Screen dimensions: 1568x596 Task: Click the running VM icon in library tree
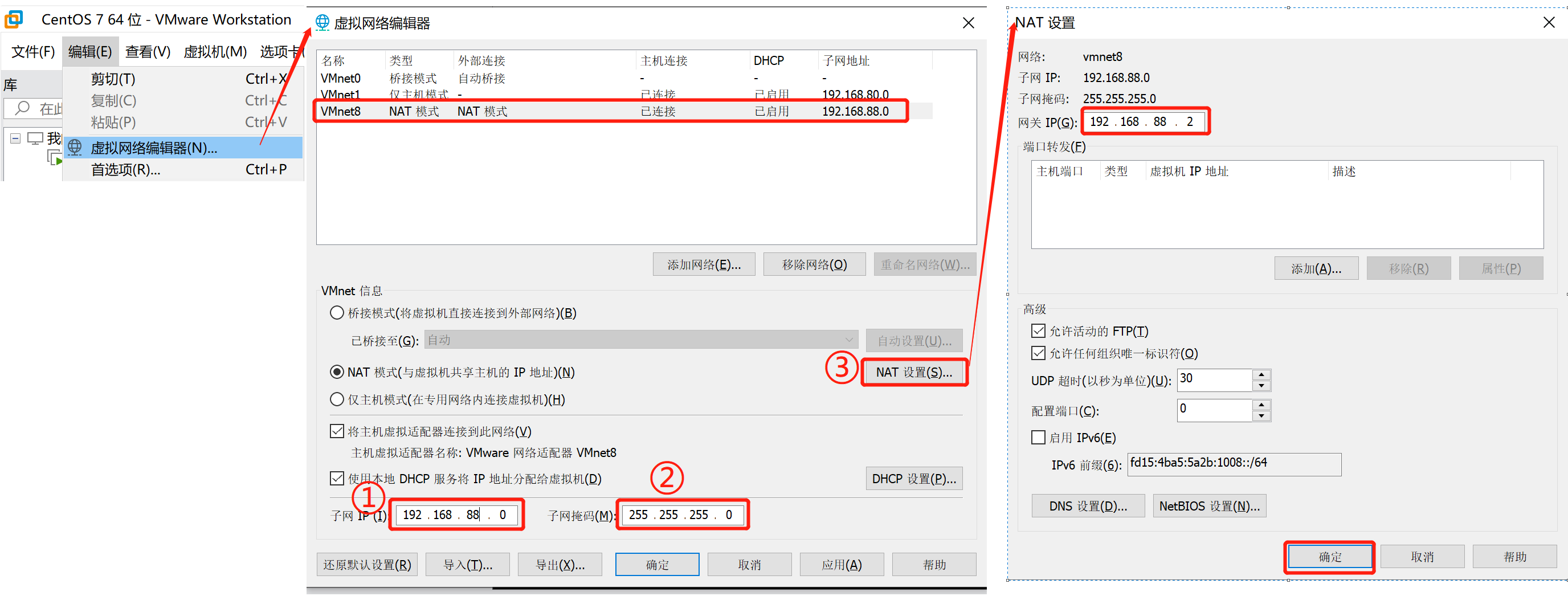[55, 158]
